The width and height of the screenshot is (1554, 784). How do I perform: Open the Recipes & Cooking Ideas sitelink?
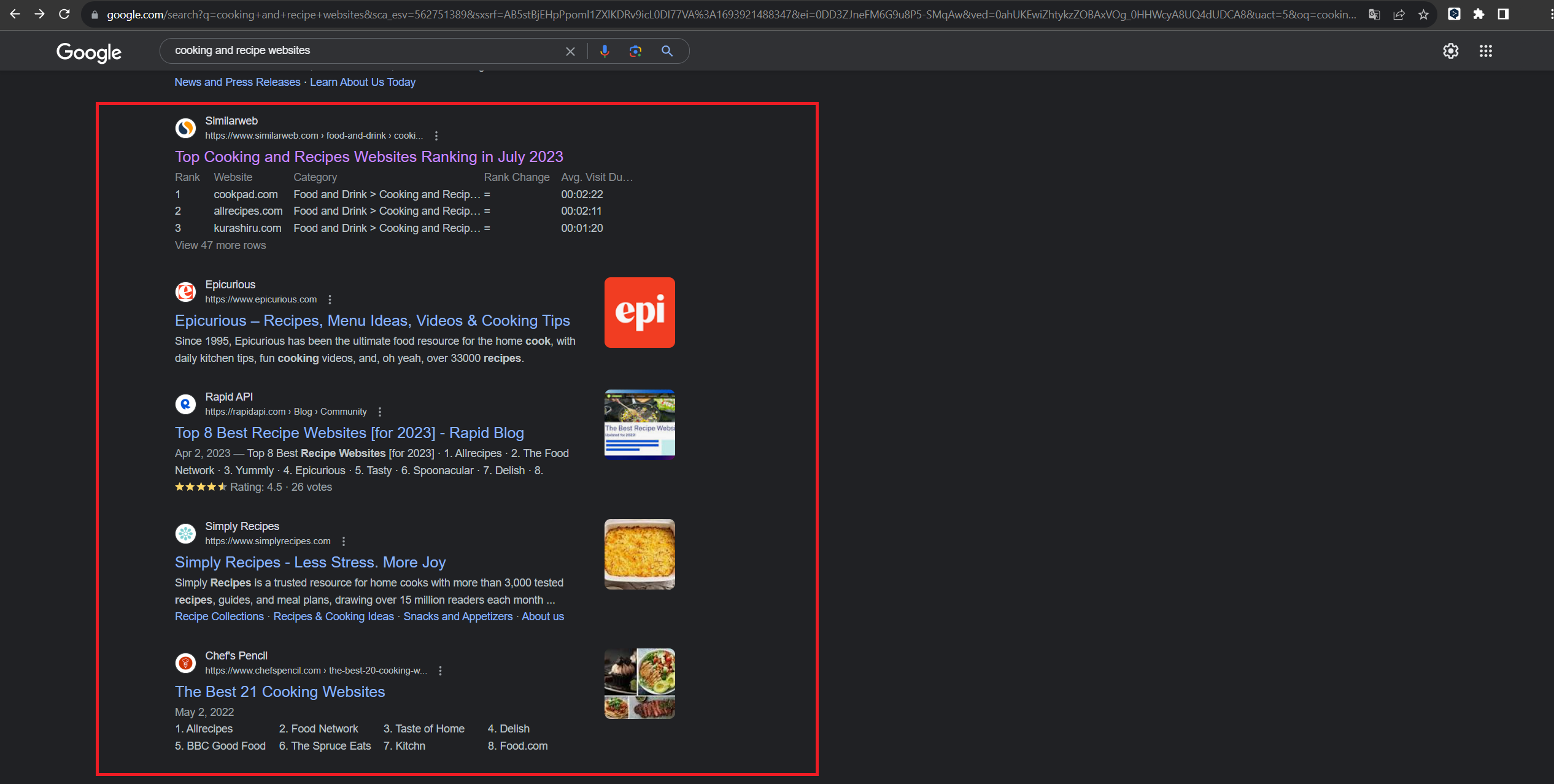tap(333, 617)
